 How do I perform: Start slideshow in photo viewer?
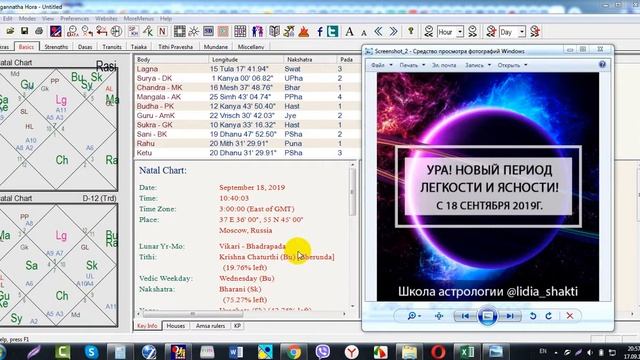coord(487,316)
